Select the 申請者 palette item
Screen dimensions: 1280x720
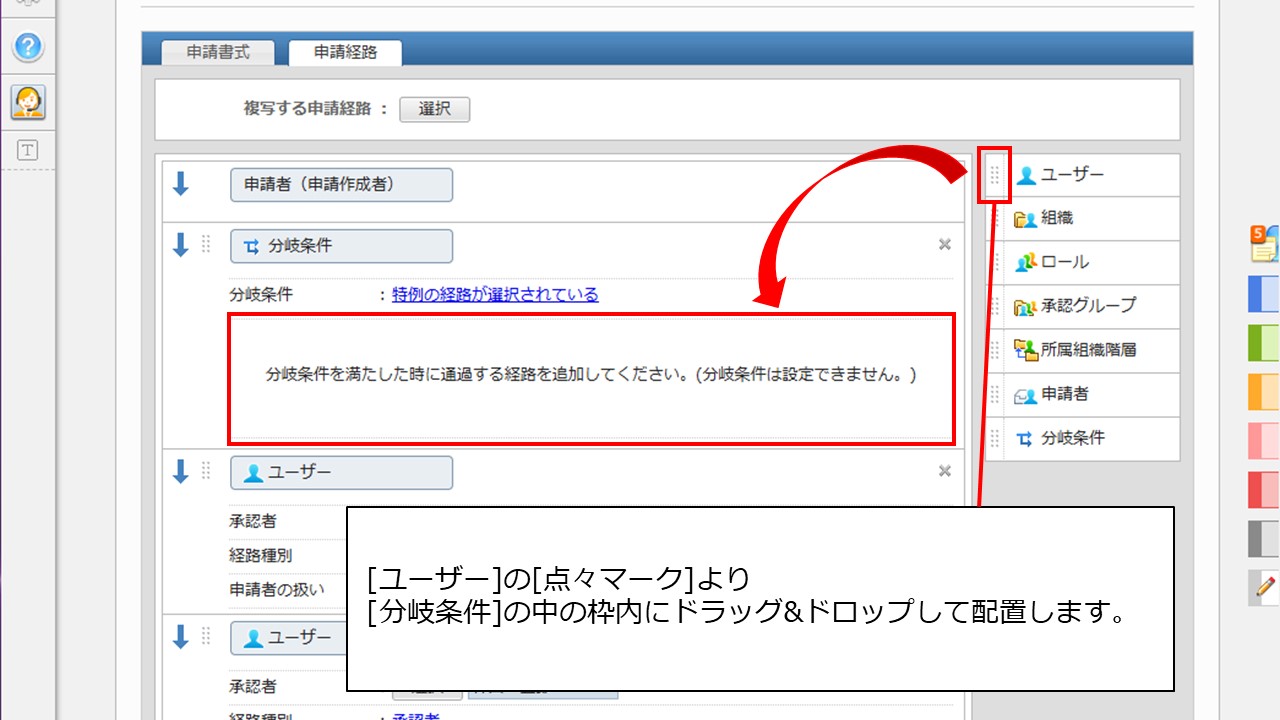1064,394
